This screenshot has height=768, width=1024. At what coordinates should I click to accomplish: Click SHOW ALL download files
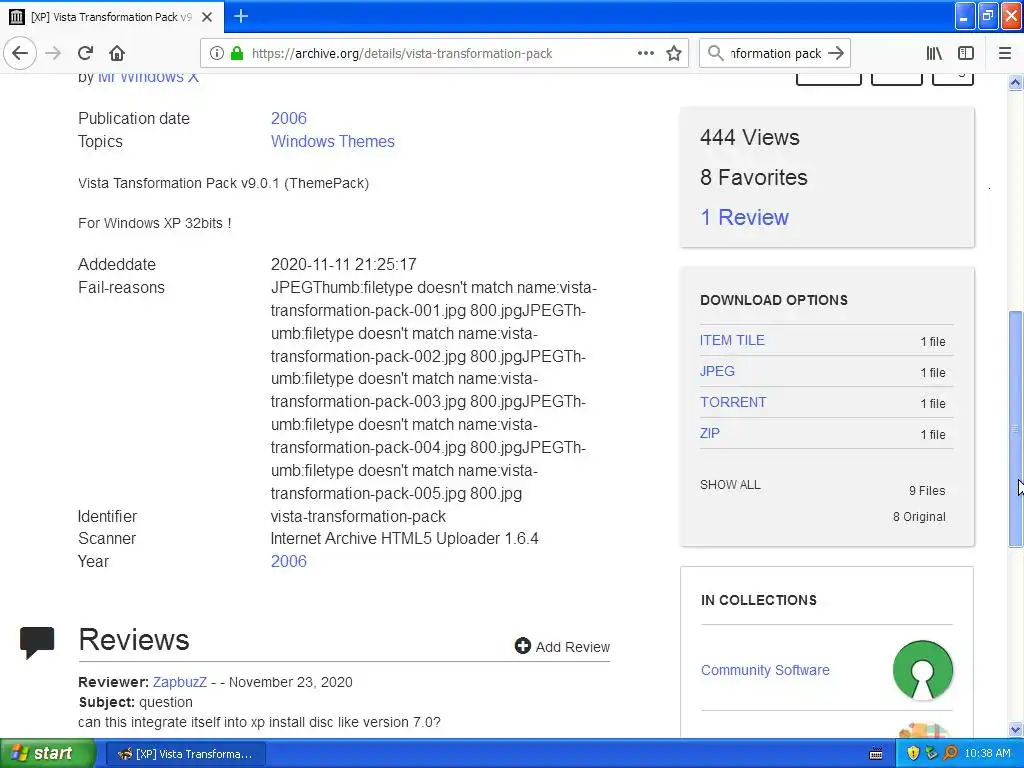(x=730, y=485)
